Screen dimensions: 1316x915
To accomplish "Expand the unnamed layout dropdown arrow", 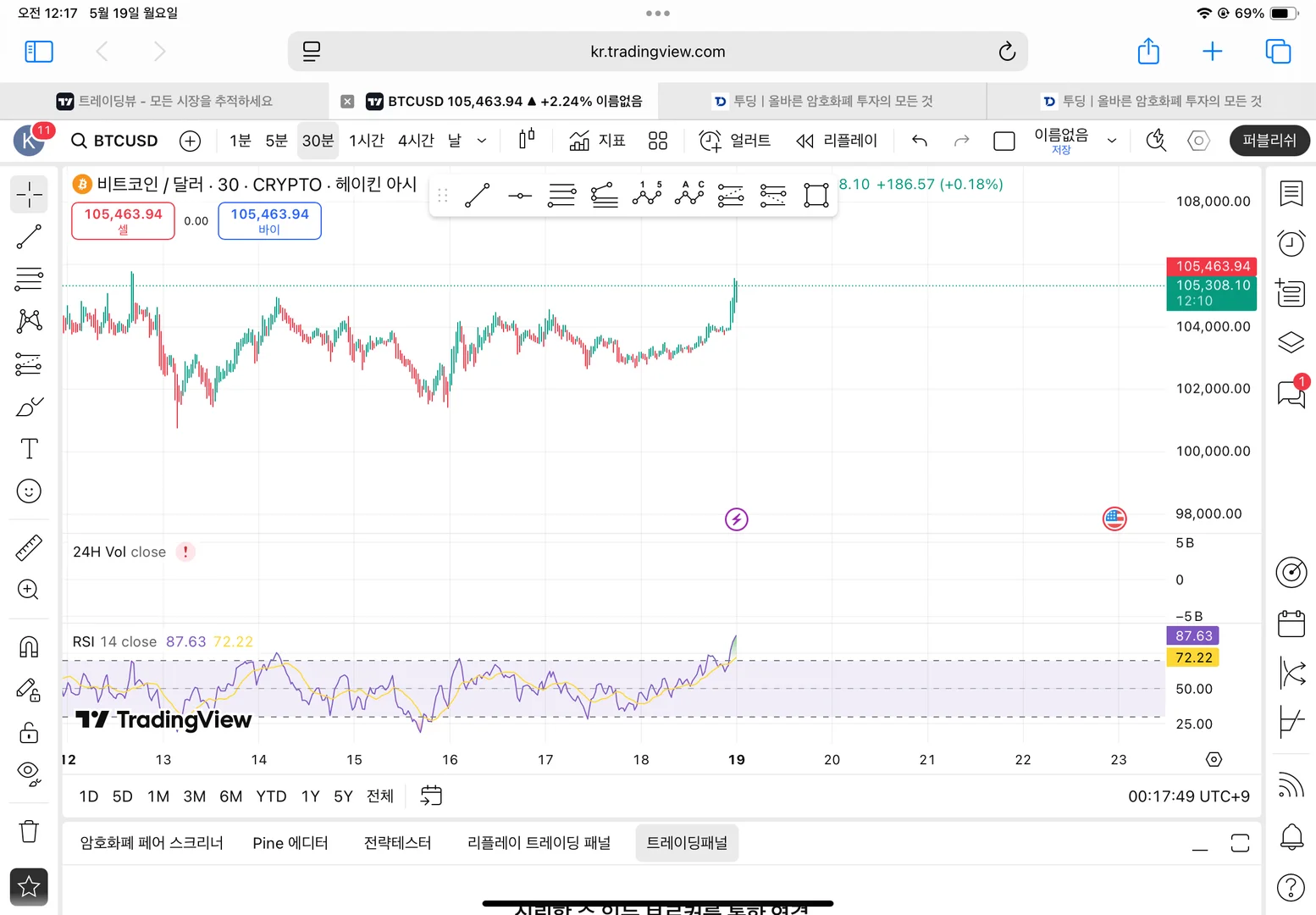I will 1112,141.
